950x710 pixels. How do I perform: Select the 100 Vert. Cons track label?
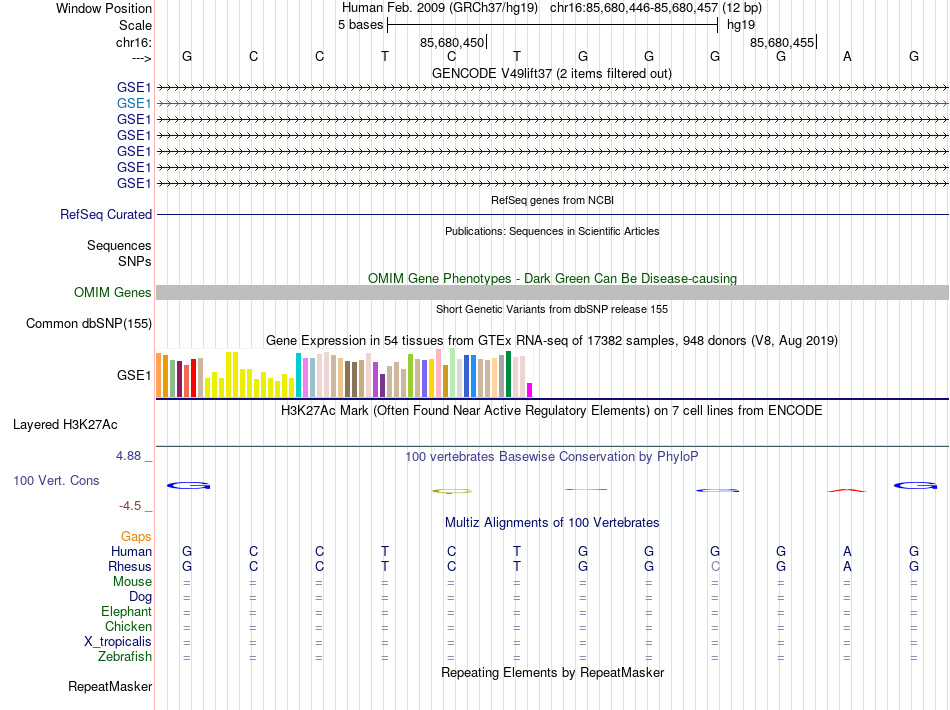(56, 480)
